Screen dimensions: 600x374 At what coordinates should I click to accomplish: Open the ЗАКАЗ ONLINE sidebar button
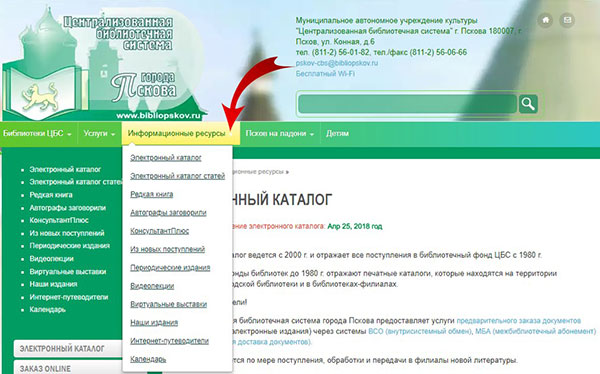[x=68, y=367]
